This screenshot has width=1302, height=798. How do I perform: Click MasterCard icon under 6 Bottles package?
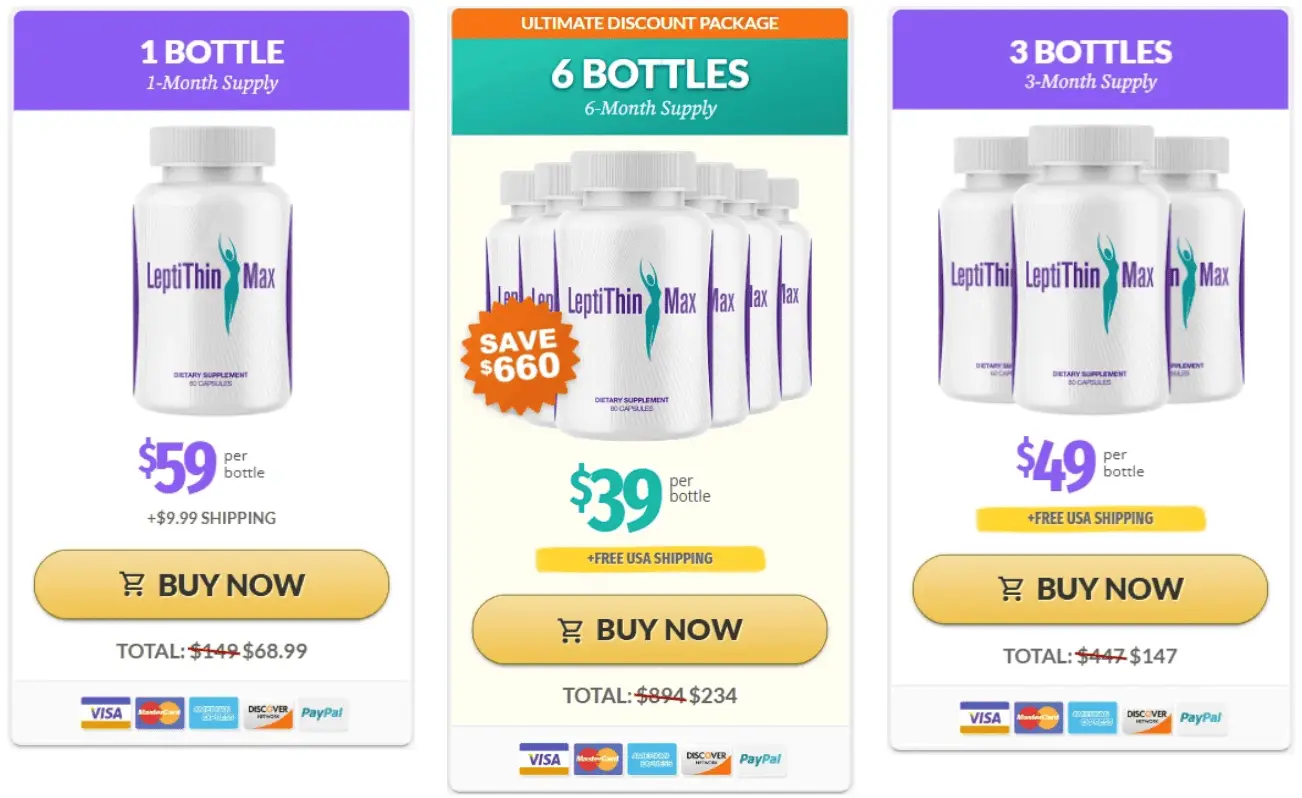tap(598, 759)
